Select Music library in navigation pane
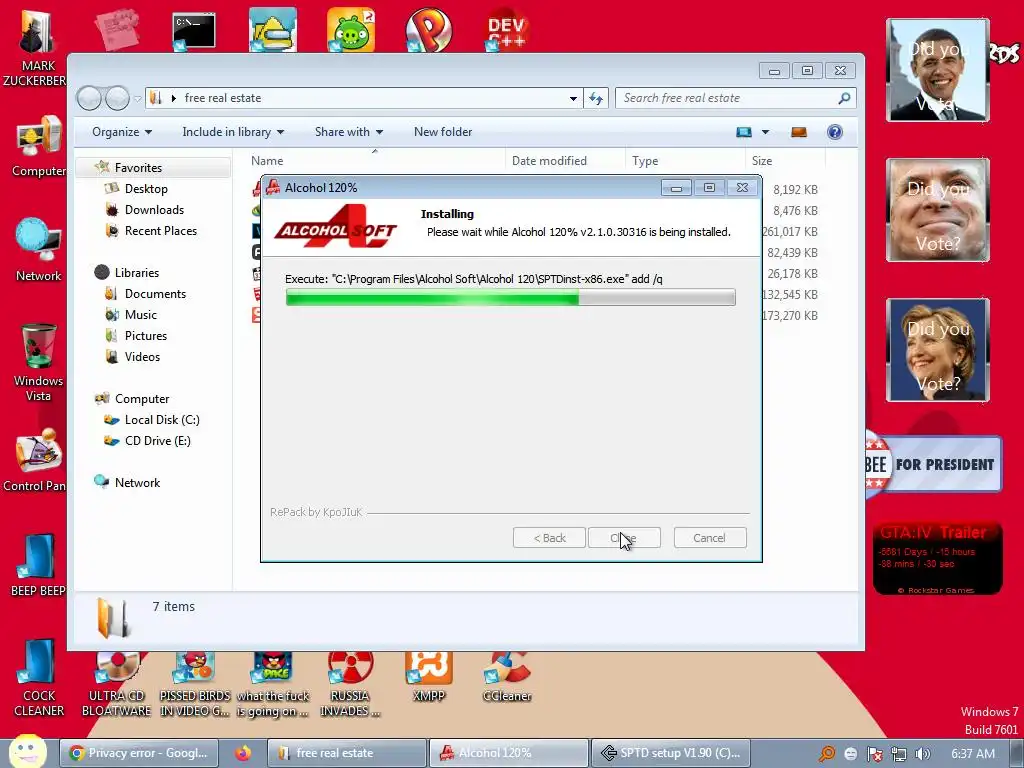 [x=140, y=315]
